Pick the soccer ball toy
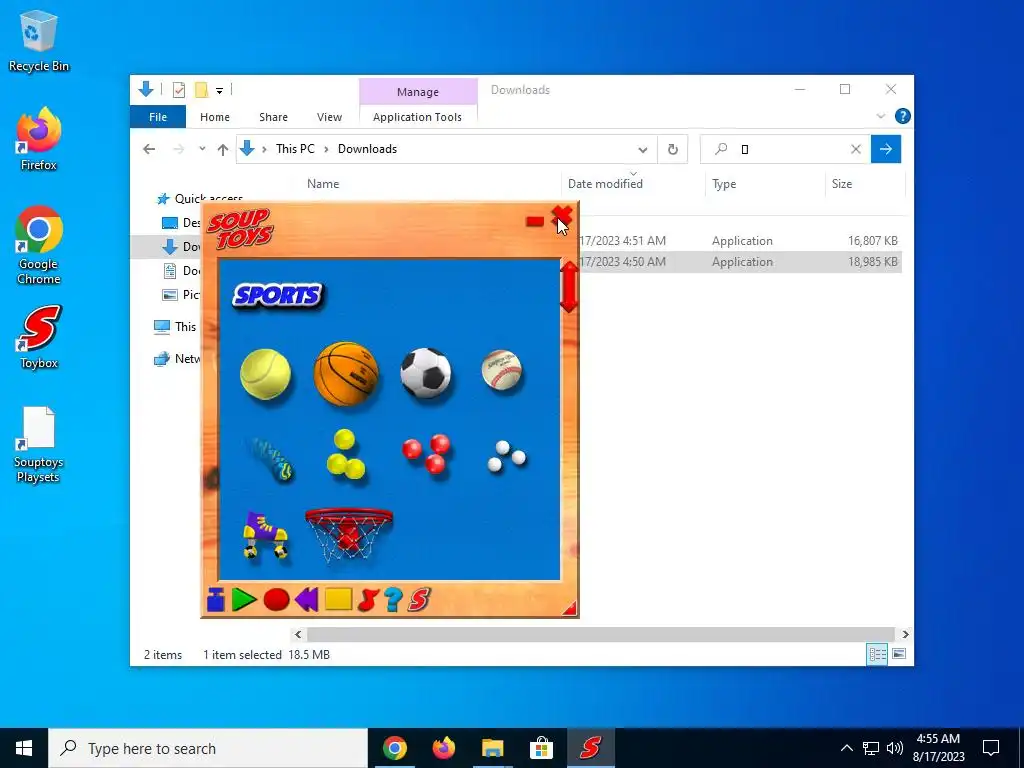Image resolution: width=1024 pixels, height=768 pixels. click(426, 373)
